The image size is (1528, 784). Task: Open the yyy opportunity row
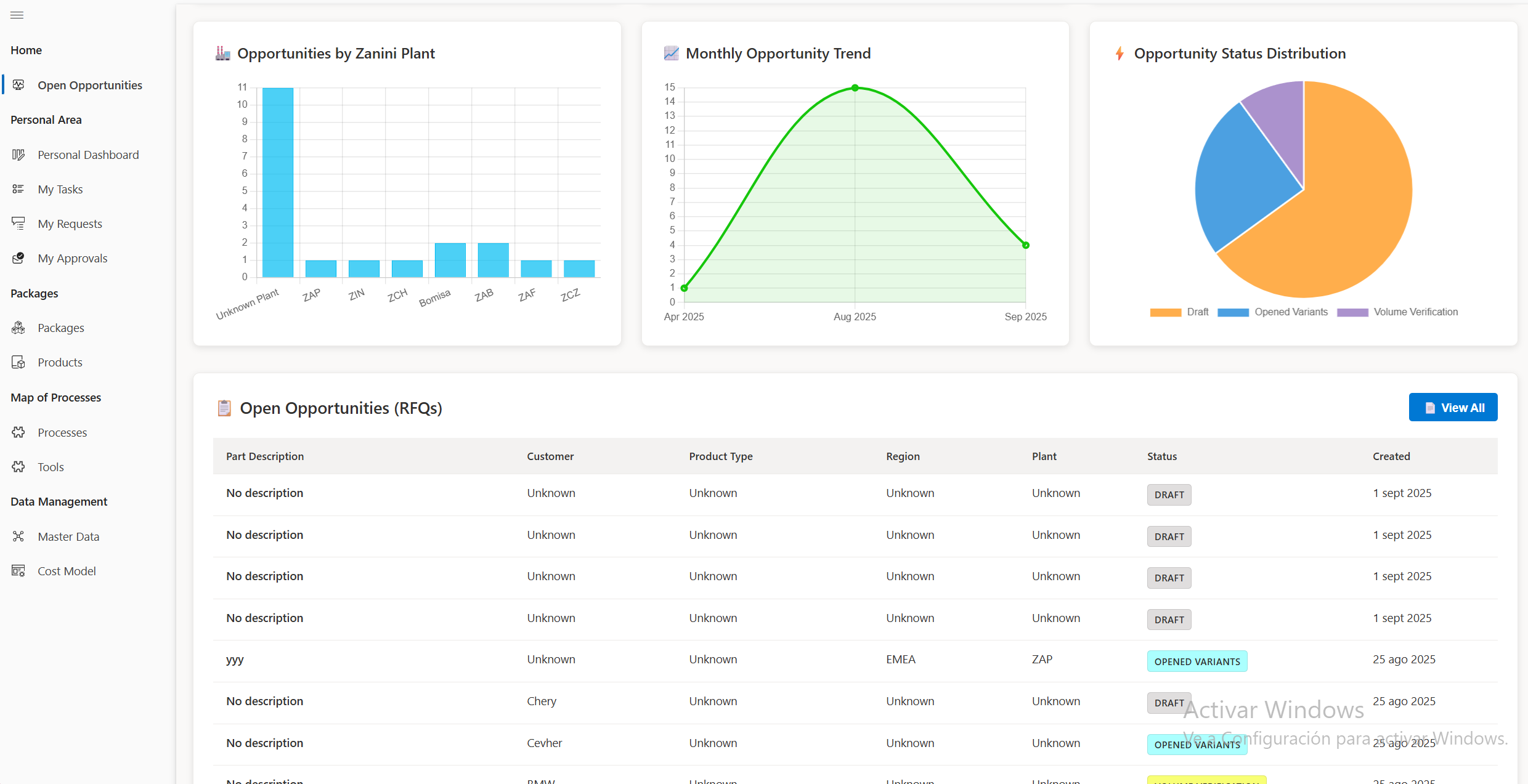tap(235, 659)
